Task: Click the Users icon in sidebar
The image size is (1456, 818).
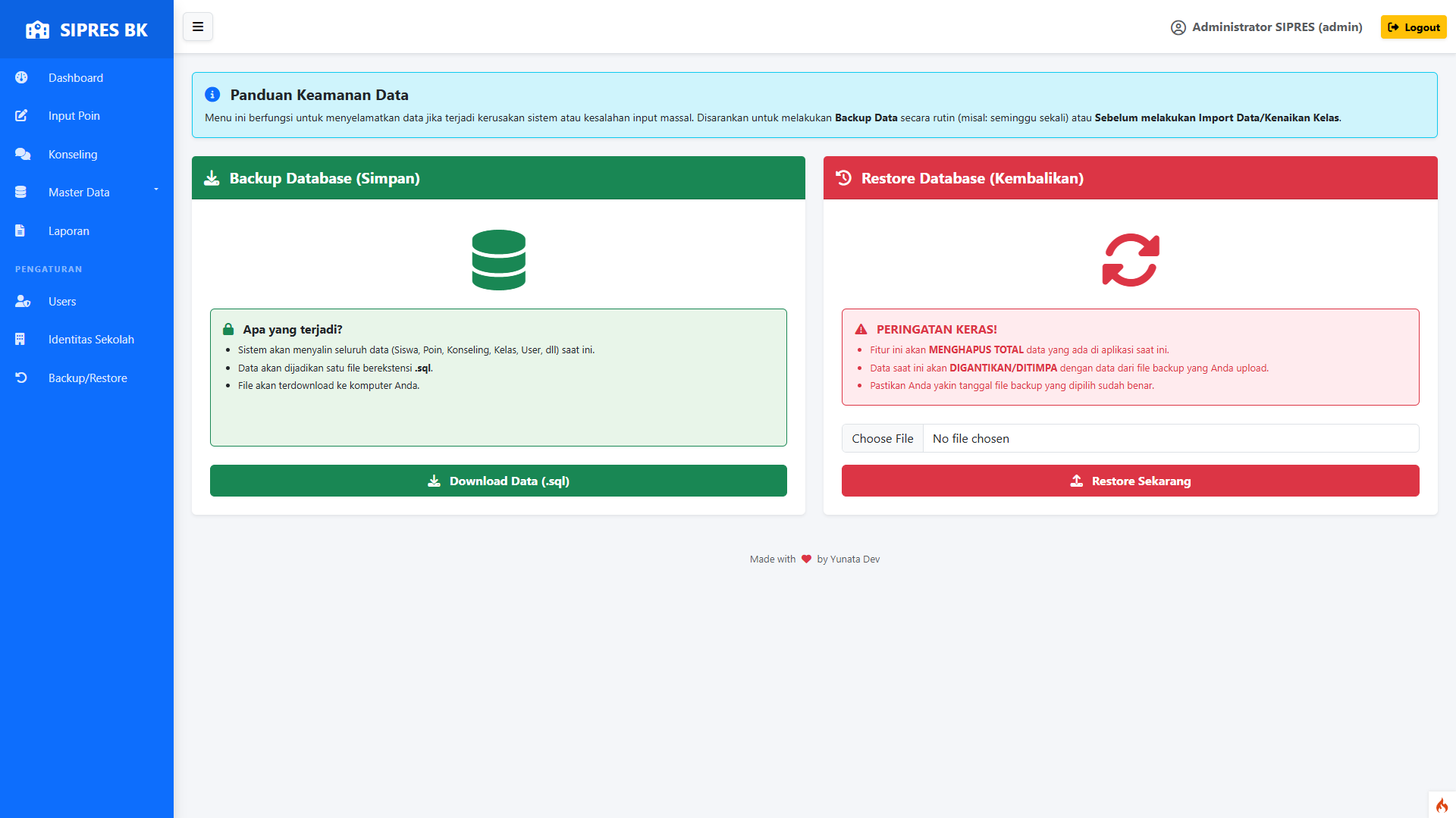Action: [22, 302]
